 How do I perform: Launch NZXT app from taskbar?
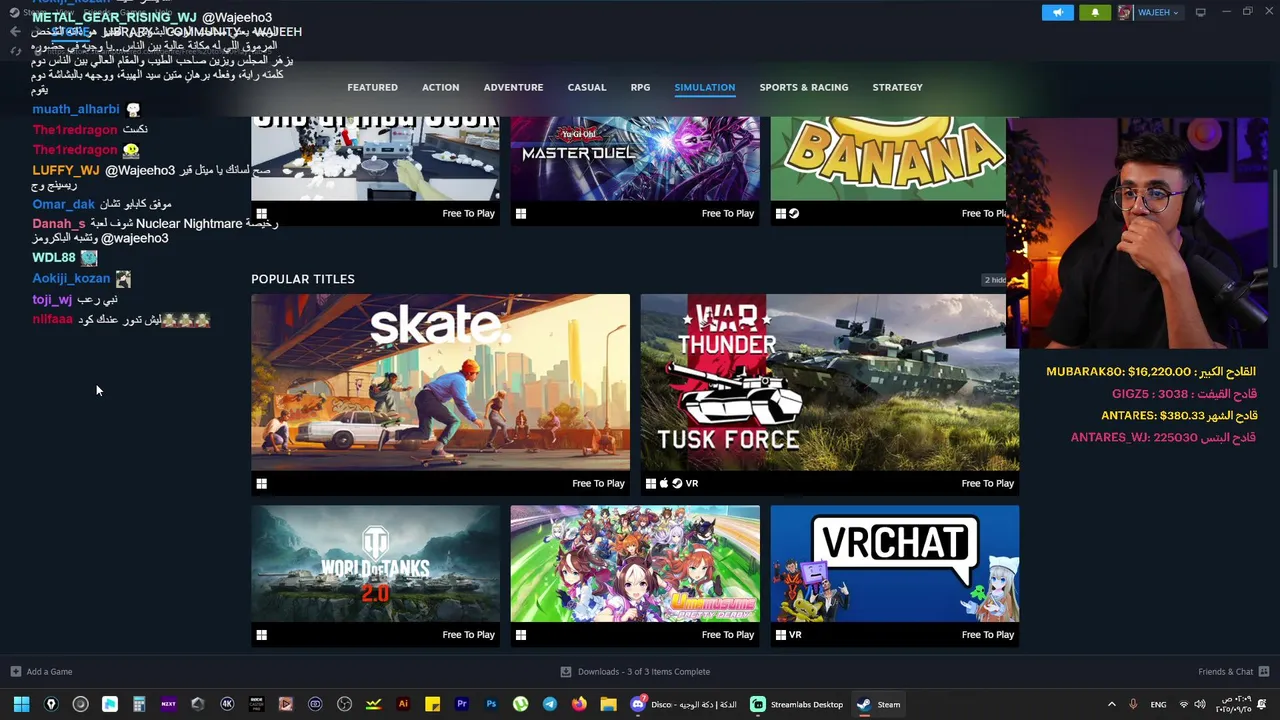point(168,704)
